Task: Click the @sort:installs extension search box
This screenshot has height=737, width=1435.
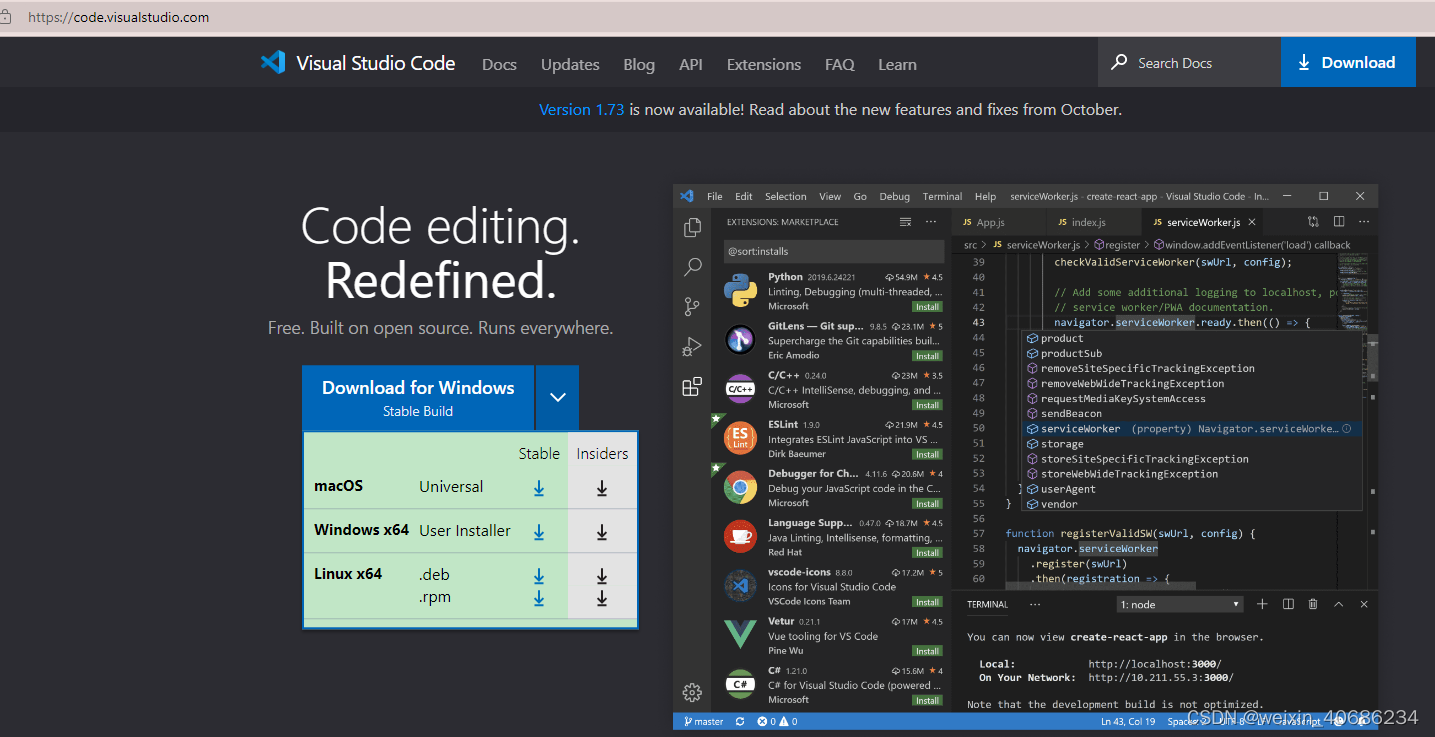Action: 834,251
